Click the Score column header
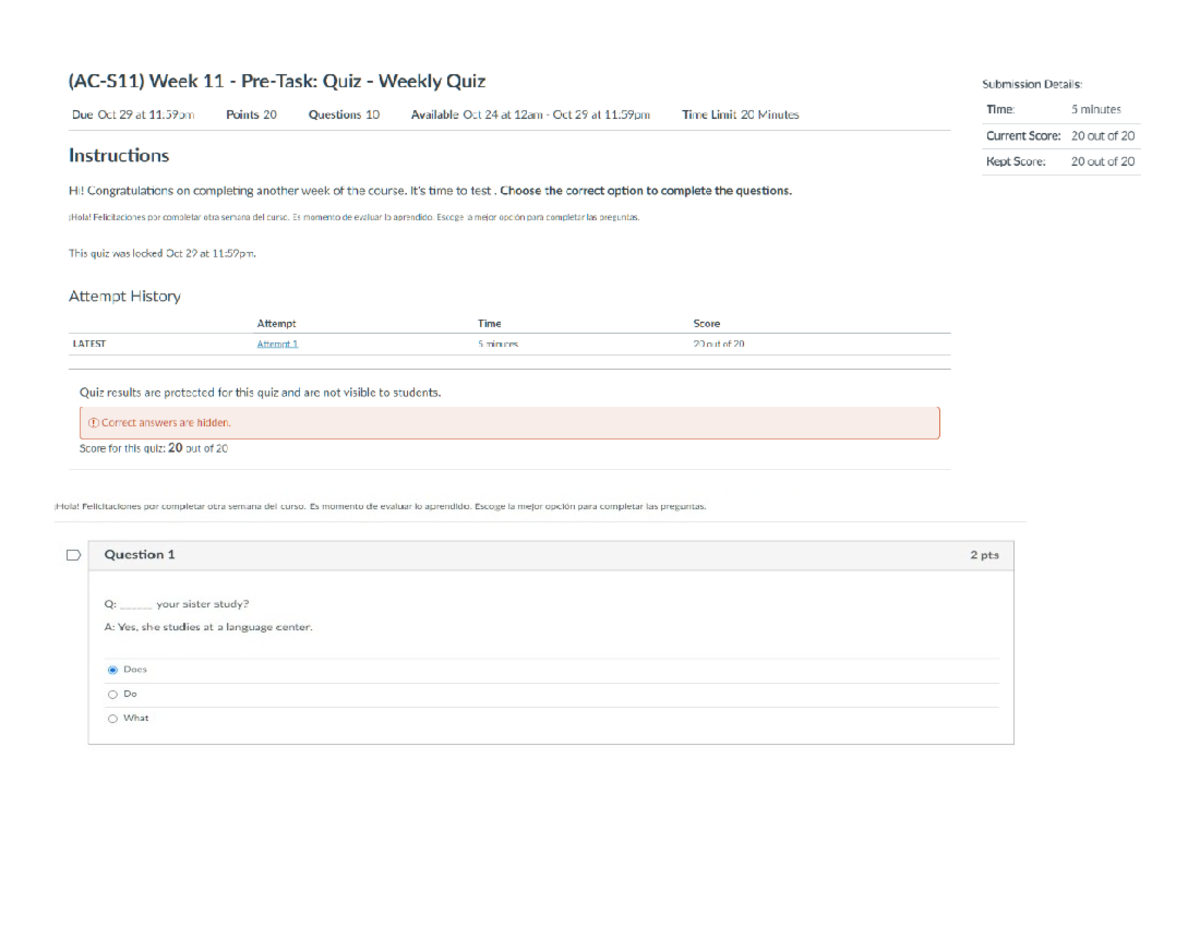This screenshot has height=927, width=1200. [x=706, y=324]
